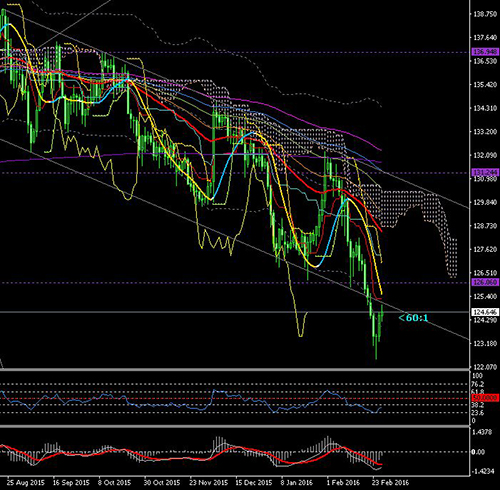This screenshot has height=490, width=500.
Task: Click the 125.400 price axis label
Action: coord(485,296)
